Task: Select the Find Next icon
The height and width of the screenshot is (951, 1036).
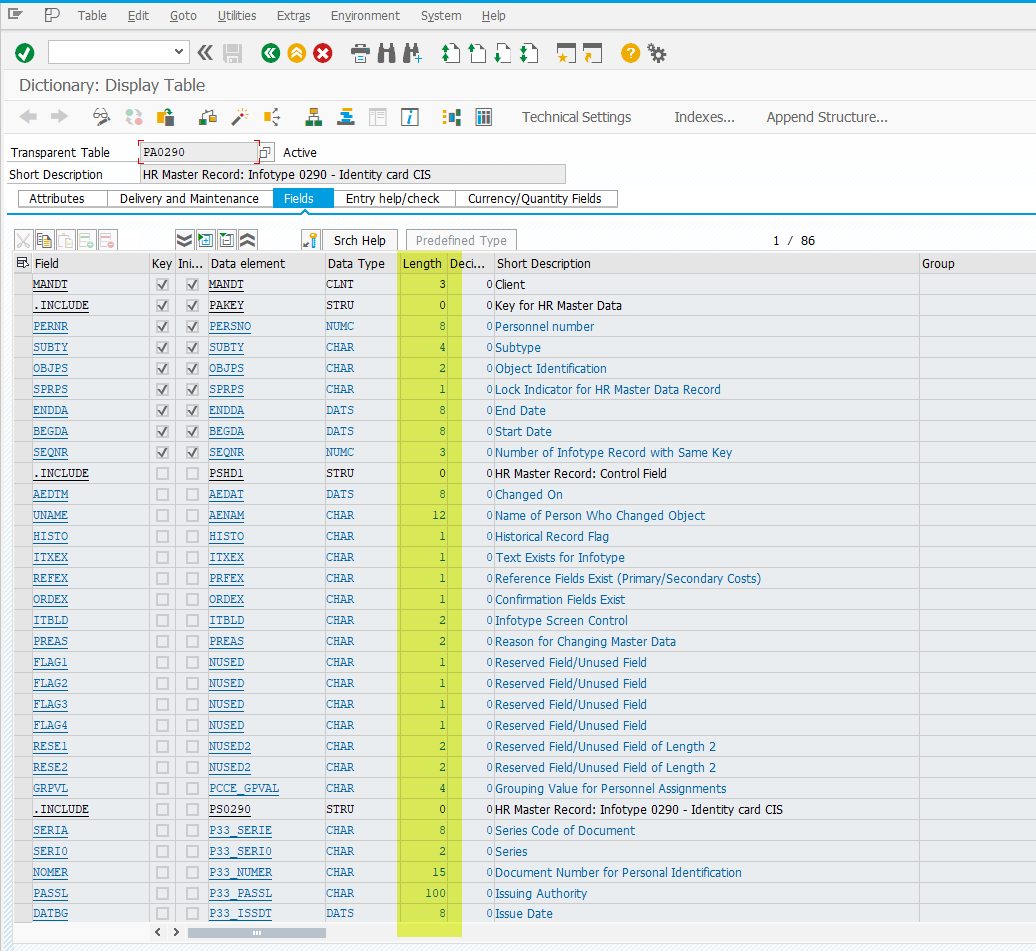Action: coord(412,54)
